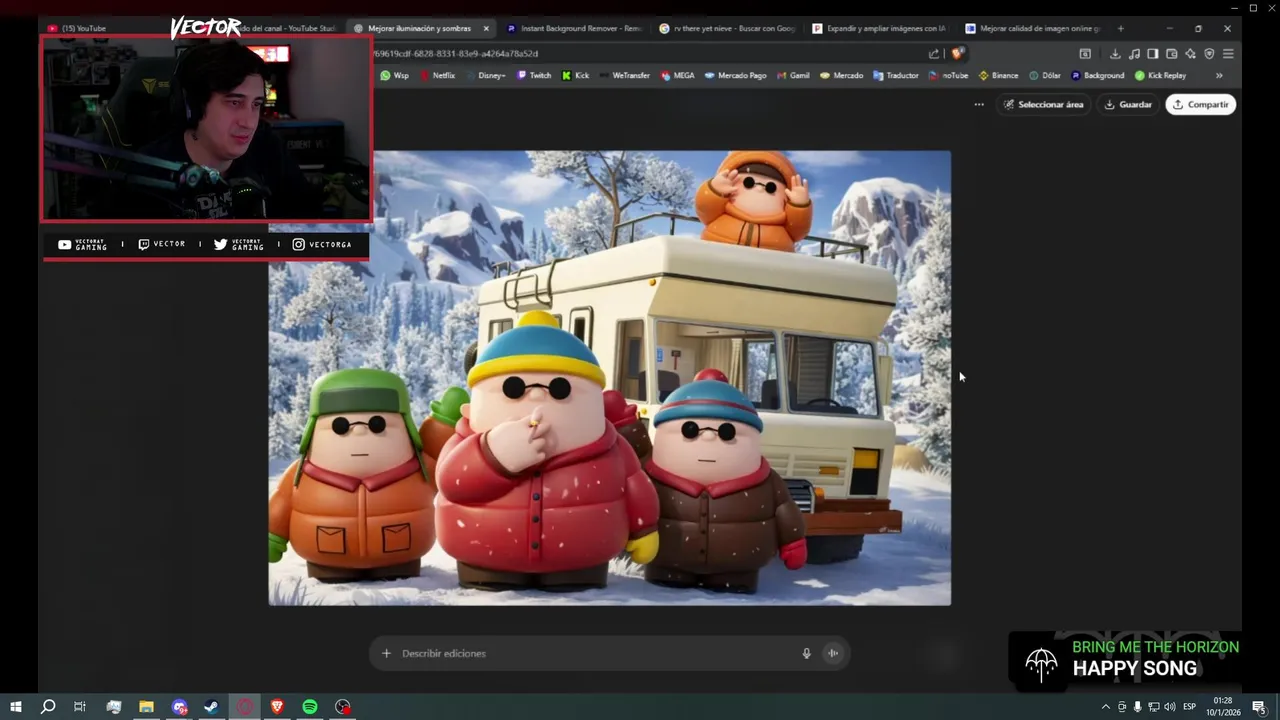
Task: Open the MEGA bookmark
Action: [x=677, y=76]
